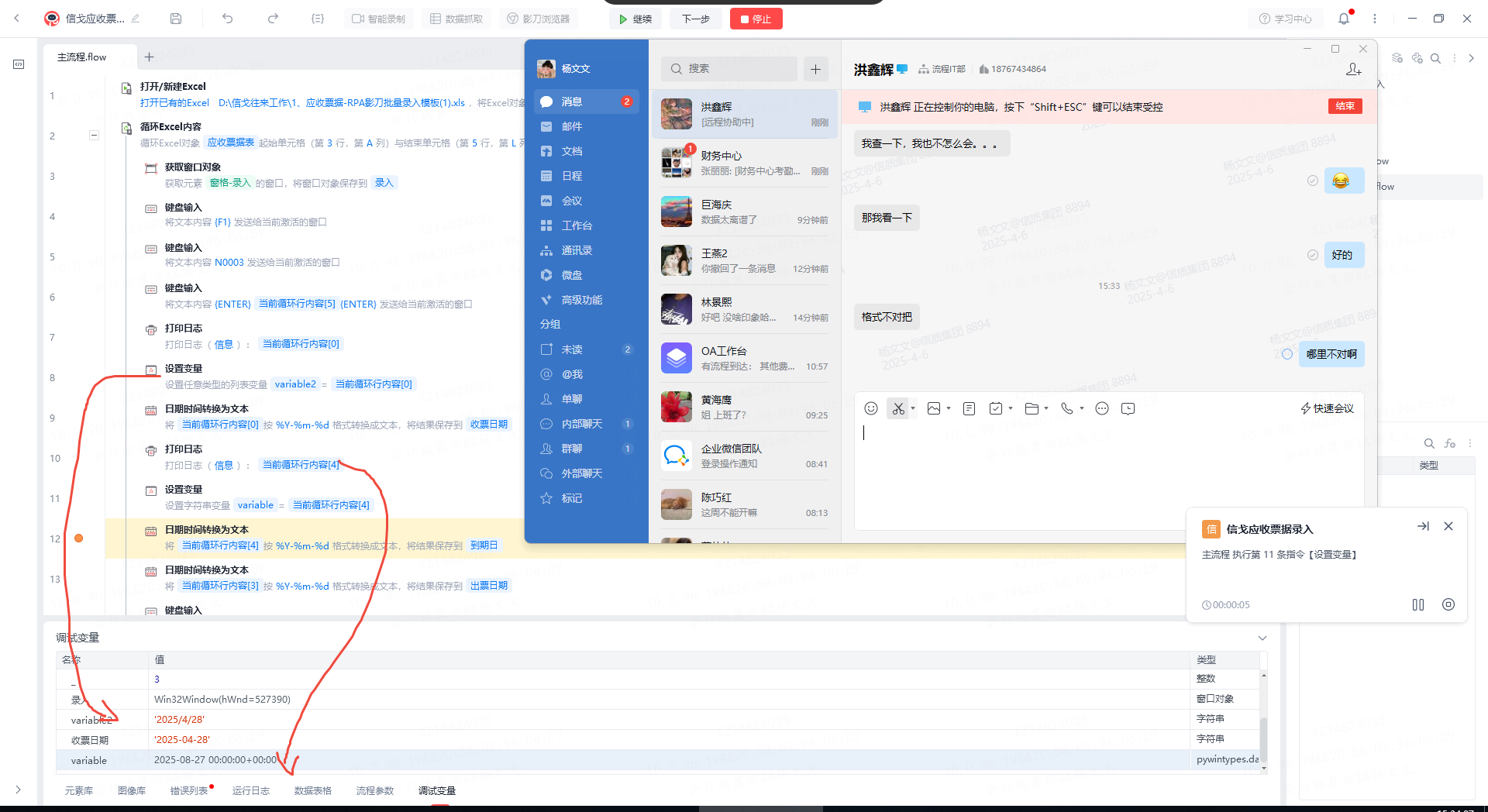Click the save icon in top toolbar
Viewport: 1488px width, 812px height.
[176, 19]
